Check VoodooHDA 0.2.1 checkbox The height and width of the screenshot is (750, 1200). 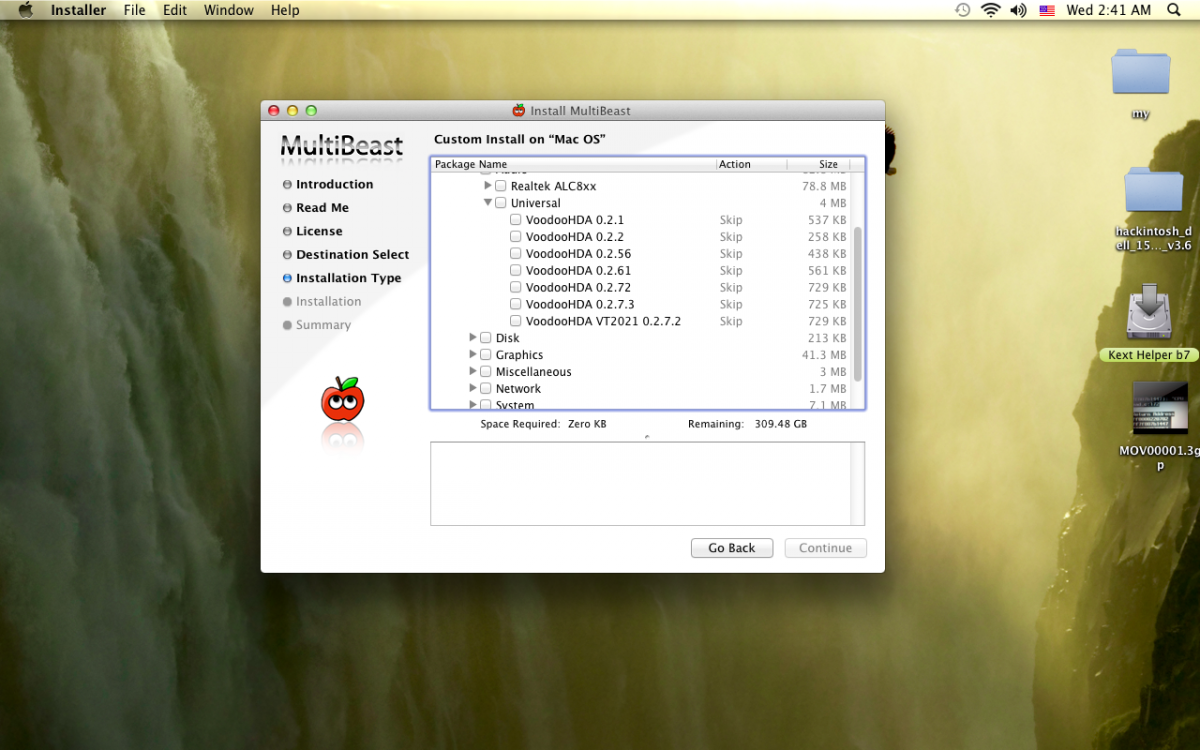(516, 220)
